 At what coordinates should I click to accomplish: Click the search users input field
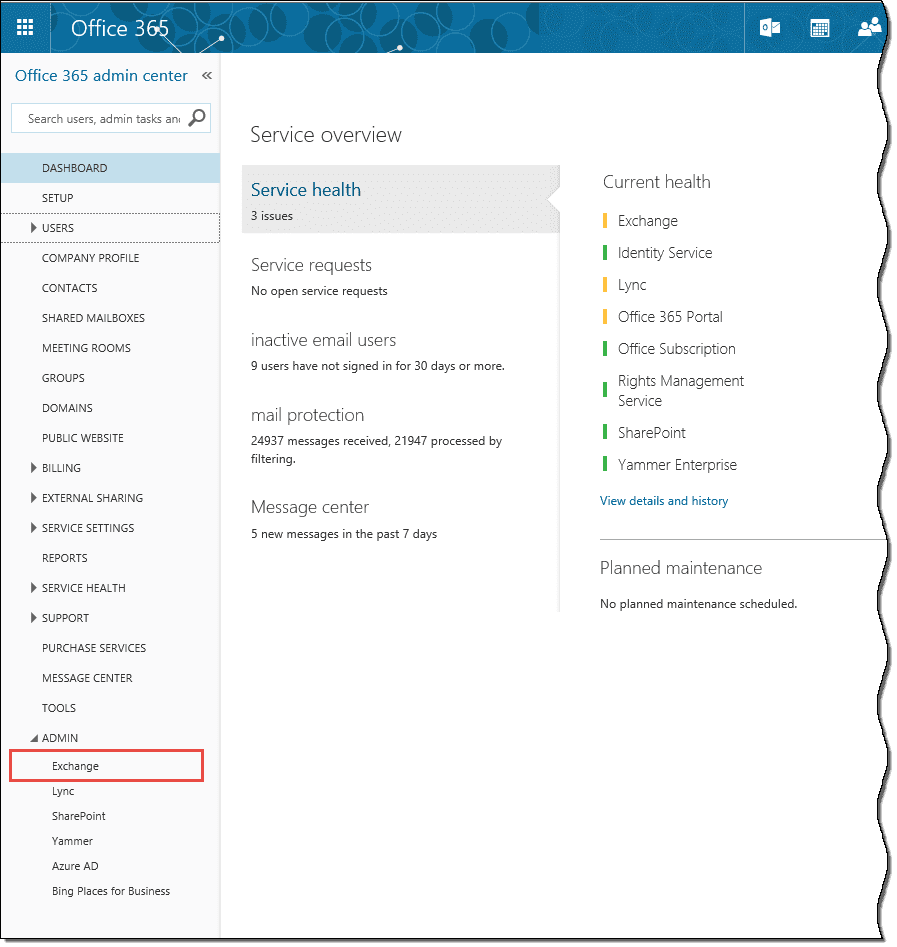(x=100, y=118)
